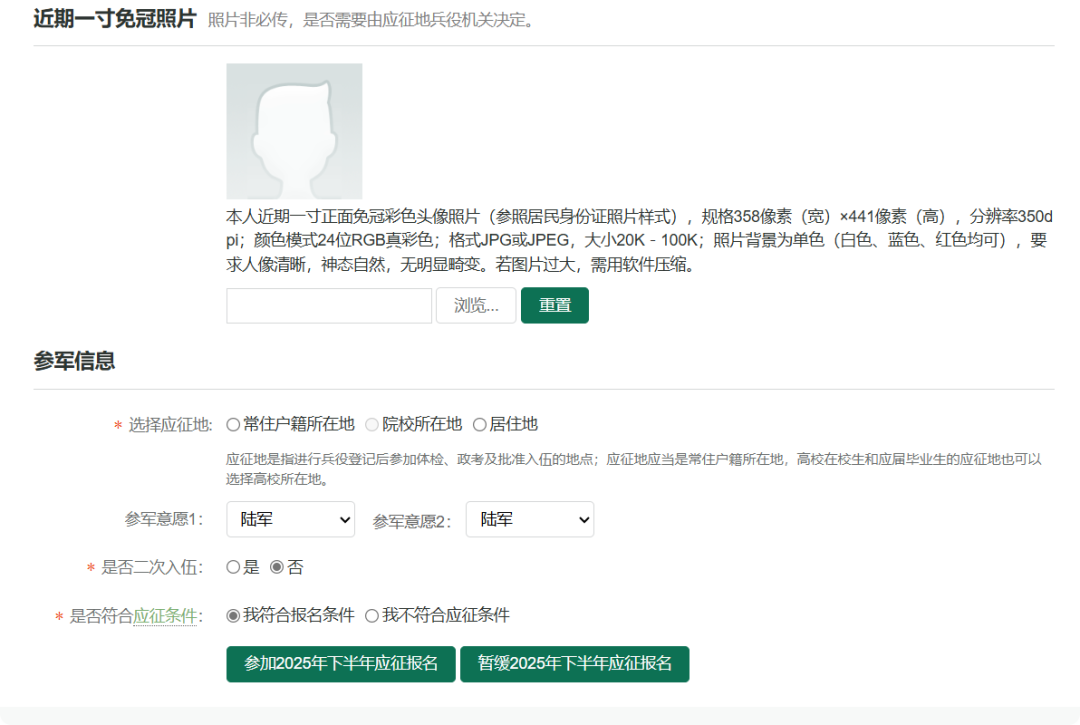1080x725 pixels.
Task: Click the photo file path input field
Action: 329,306
